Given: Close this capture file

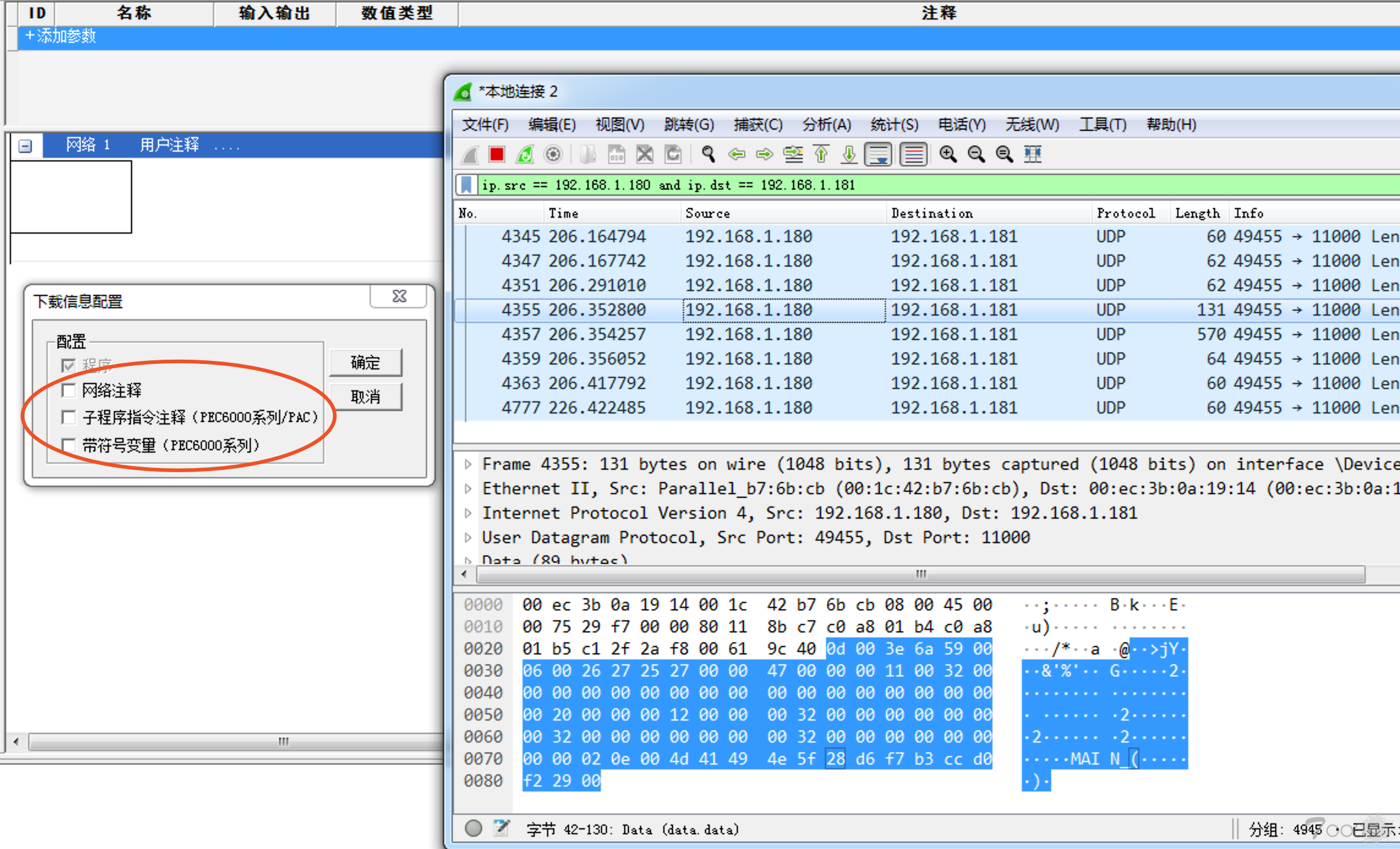Looking at the screenshot, I should coord(644,155).
